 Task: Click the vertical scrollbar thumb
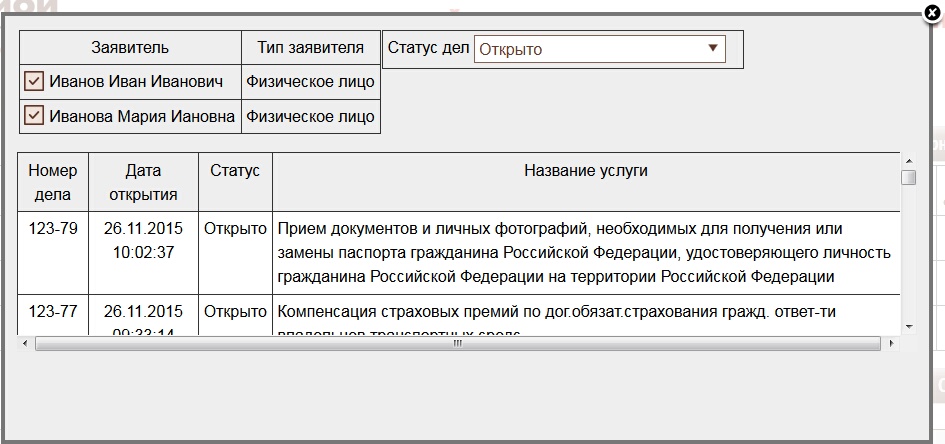(908, 178)
